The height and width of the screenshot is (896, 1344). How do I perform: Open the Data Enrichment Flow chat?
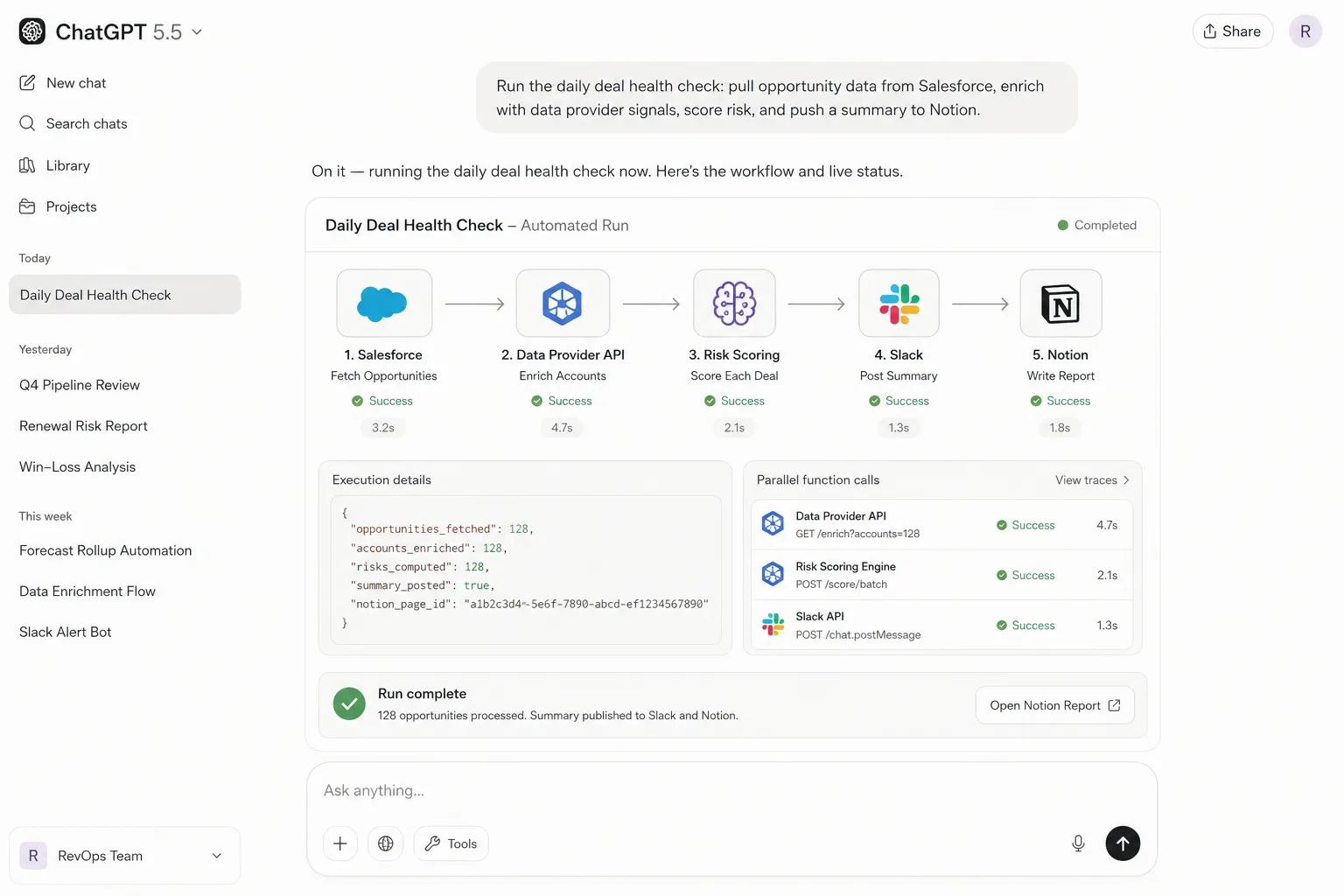pos(87,591)
